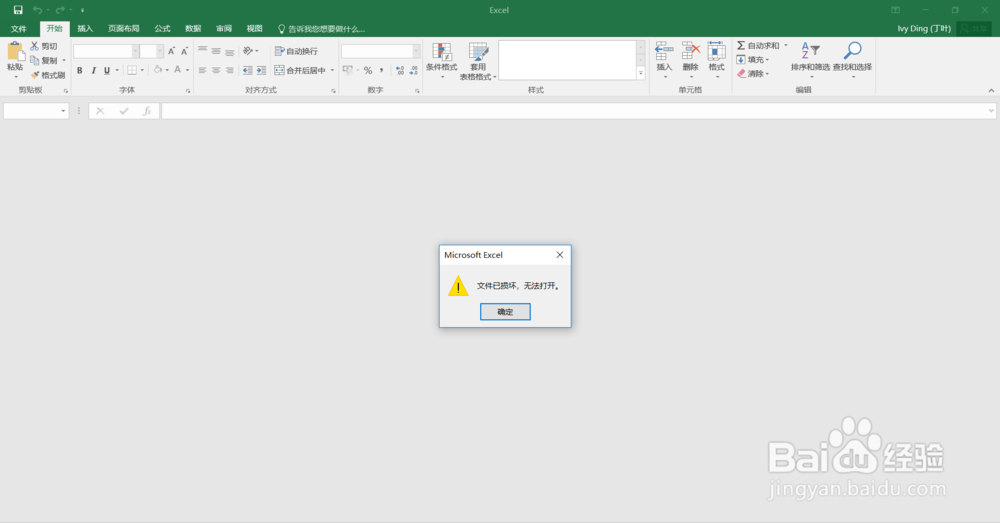1000x523 pixels.
Task: Open 查找和选择 find and select
Action: [x=852, y=60]
